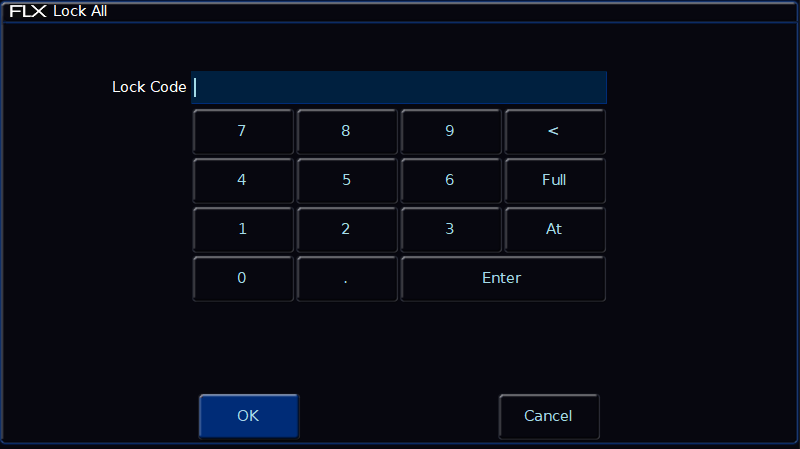Tap keypad digit 6
800x449 pixels.
pos(451,180)
